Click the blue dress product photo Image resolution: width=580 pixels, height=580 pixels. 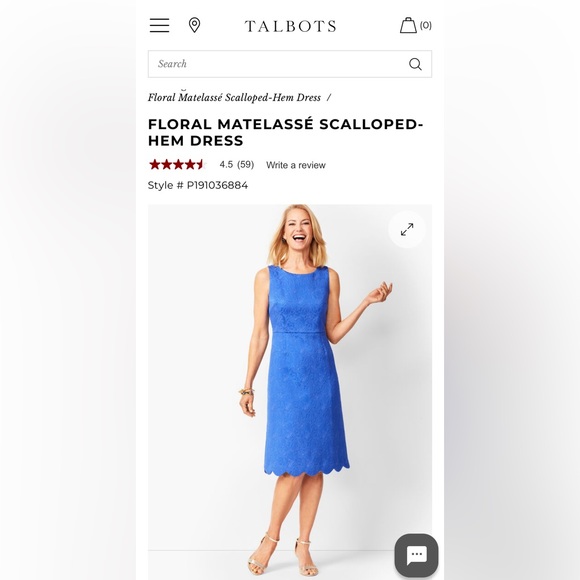[x=290, y=392]
